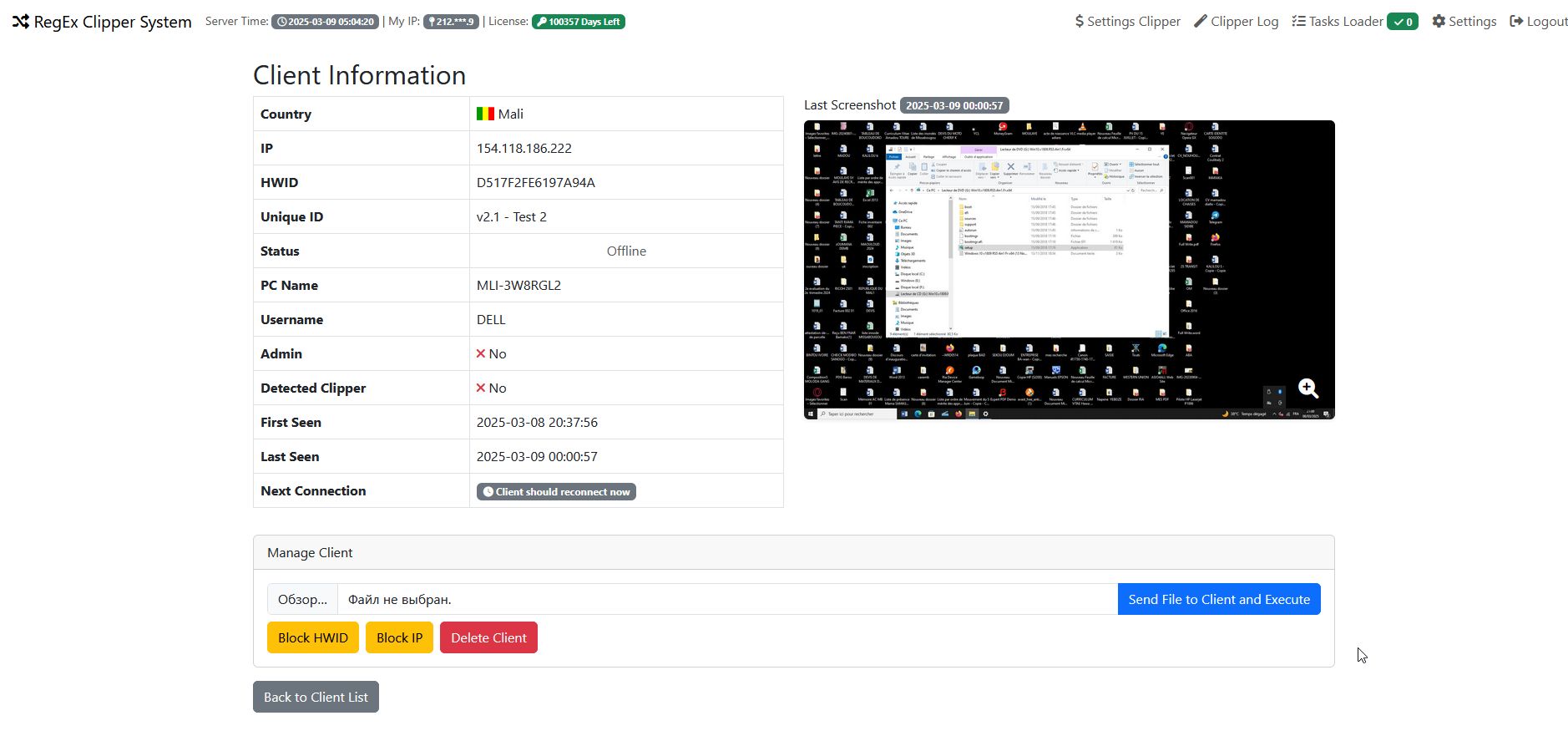This screenshot has width=1568, height=736.
Task: Click the Manage Client panel header
Action: (793, 552)
